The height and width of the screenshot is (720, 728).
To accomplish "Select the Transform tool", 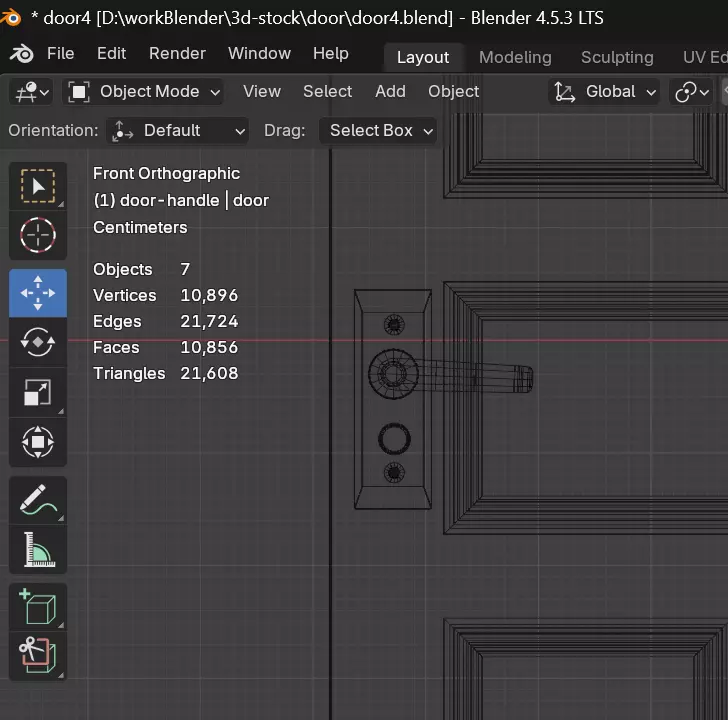I will [38, 442].
